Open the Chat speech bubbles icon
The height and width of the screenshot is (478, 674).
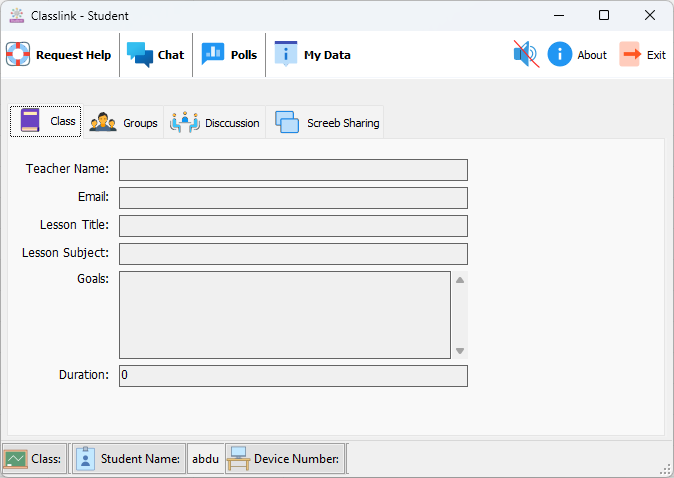click(x=140, y=55)
